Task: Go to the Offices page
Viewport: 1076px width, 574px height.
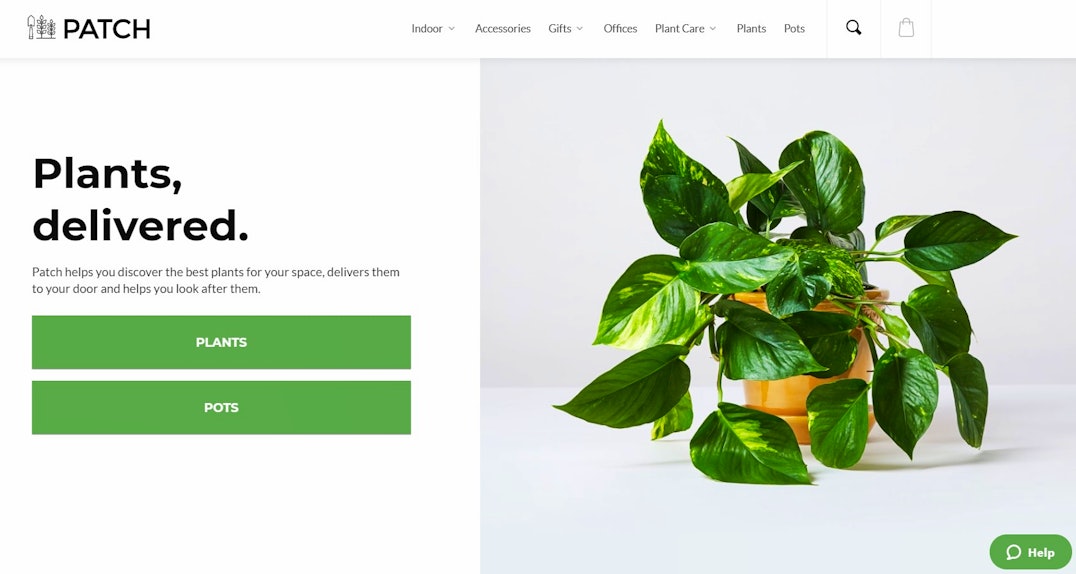Action: 620,29
